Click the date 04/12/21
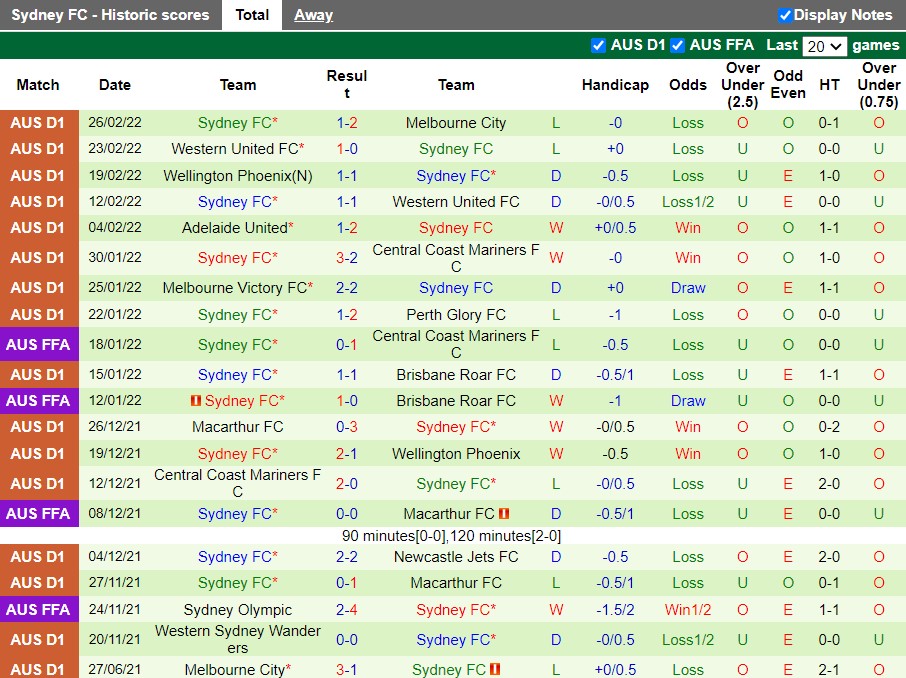Viewport: 906px width, 678px height. [x=114, y=557]
